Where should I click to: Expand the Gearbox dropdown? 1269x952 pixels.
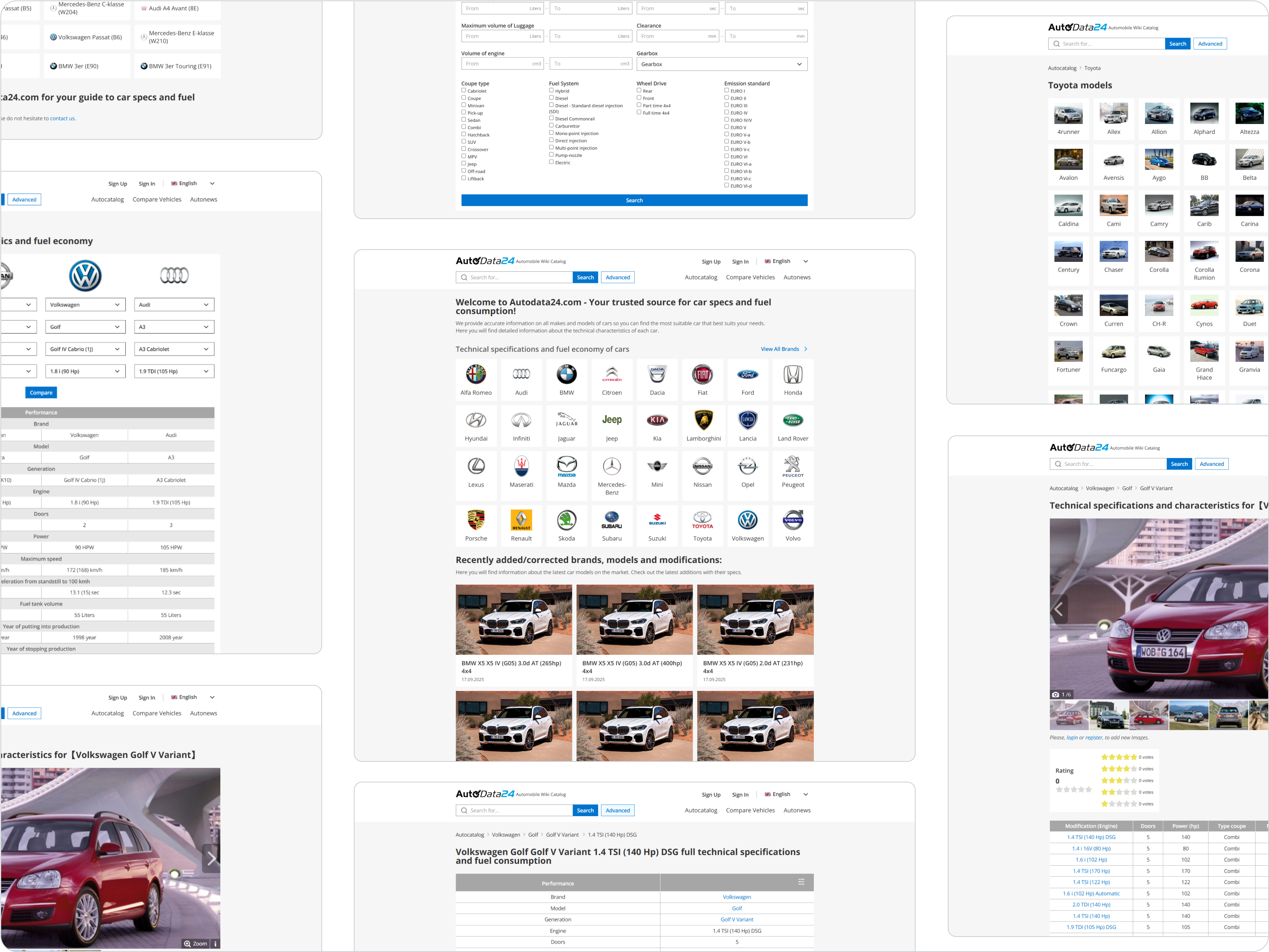pyautogui.click(x=721, y=64)
